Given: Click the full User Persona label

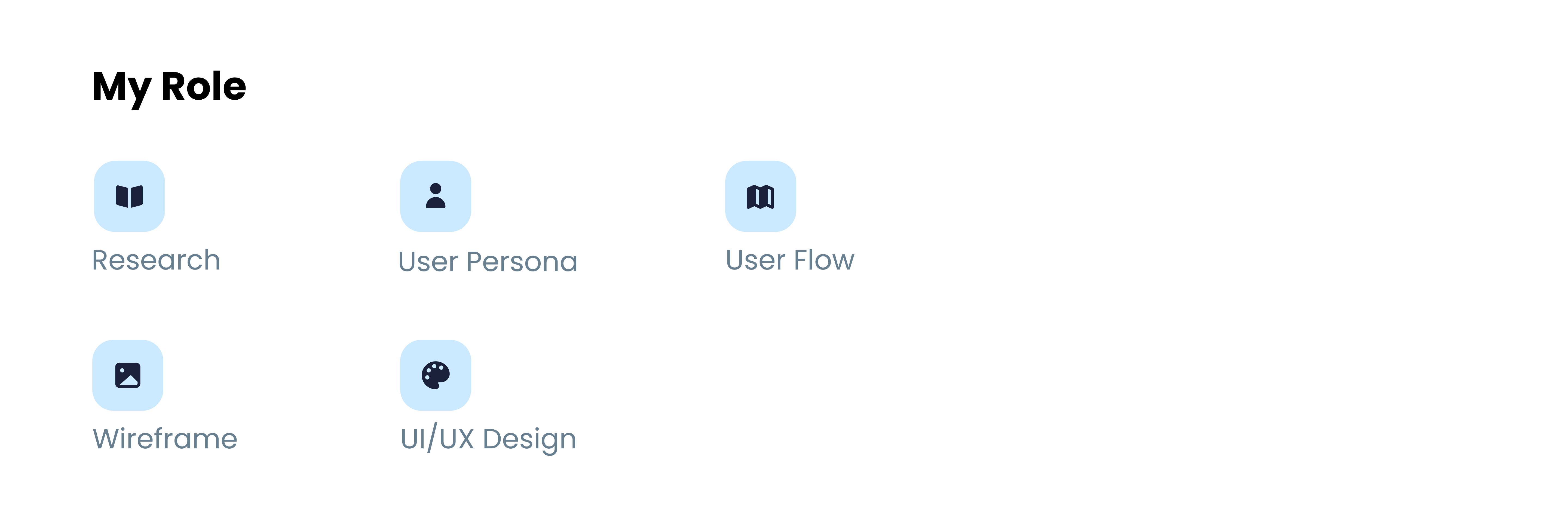Looking at the screenshot, I should [488, 262].
